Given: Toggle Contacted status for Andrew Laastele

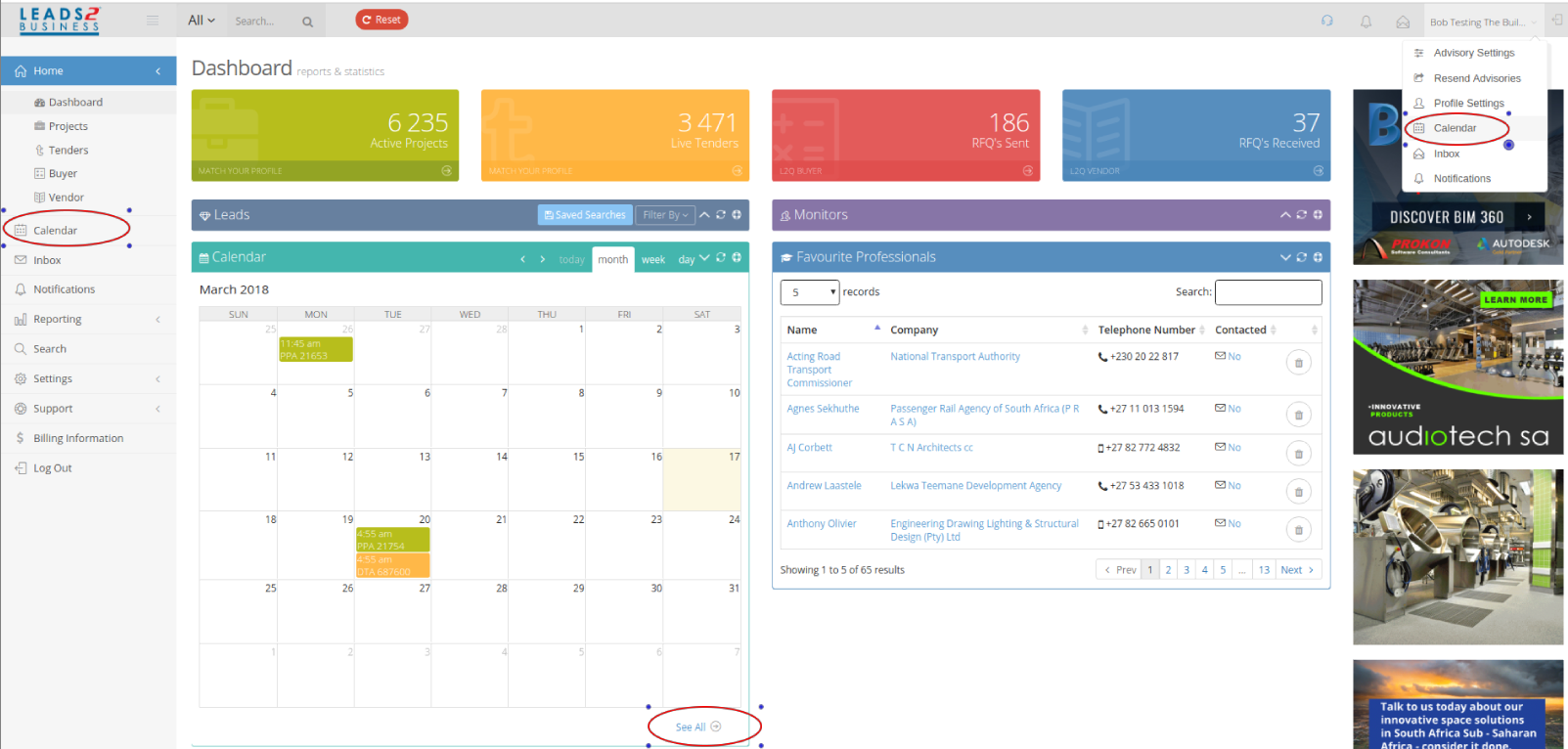Looking at the screenshot, I should [x=1228, y=486].
